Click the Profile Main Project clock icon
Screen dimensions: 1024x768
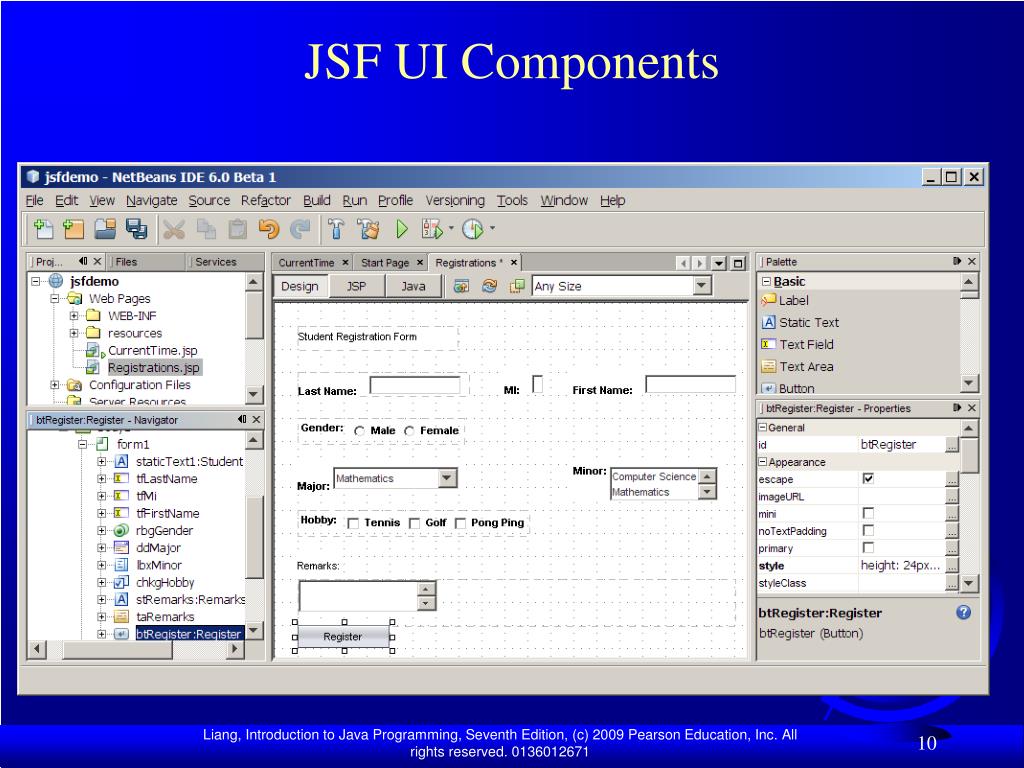tap(473, 229)
